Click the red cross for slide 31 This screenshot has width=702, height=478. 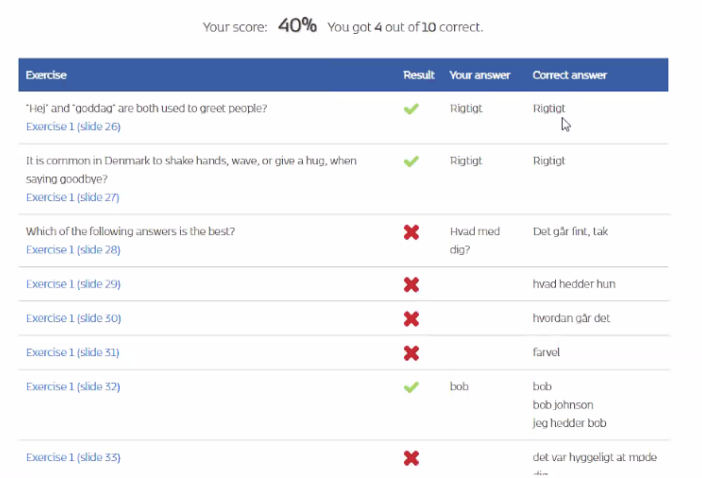pos(411,353)
